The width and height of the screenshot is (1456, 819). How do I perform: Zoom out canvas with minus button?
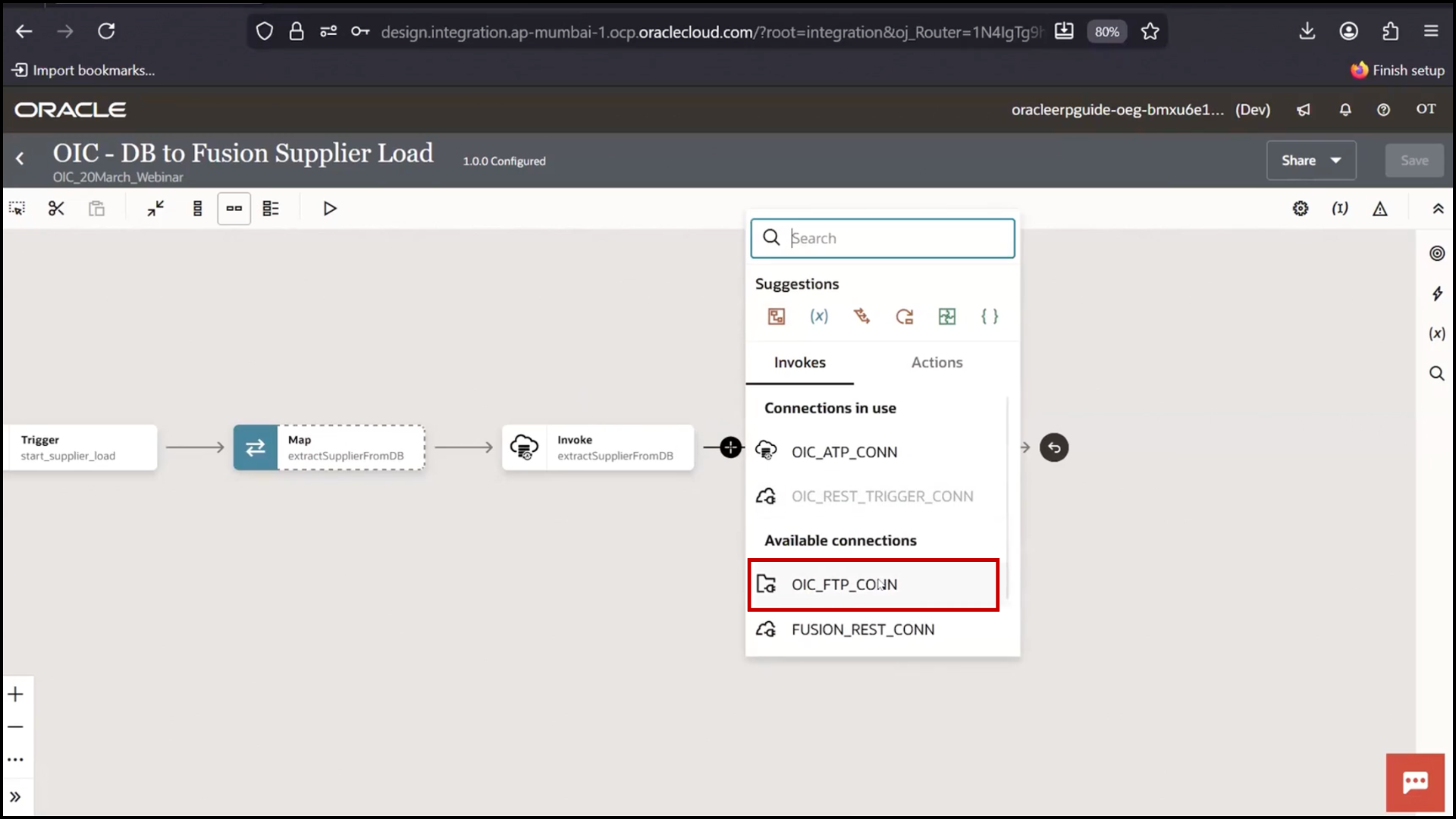[x=16, y=726]
